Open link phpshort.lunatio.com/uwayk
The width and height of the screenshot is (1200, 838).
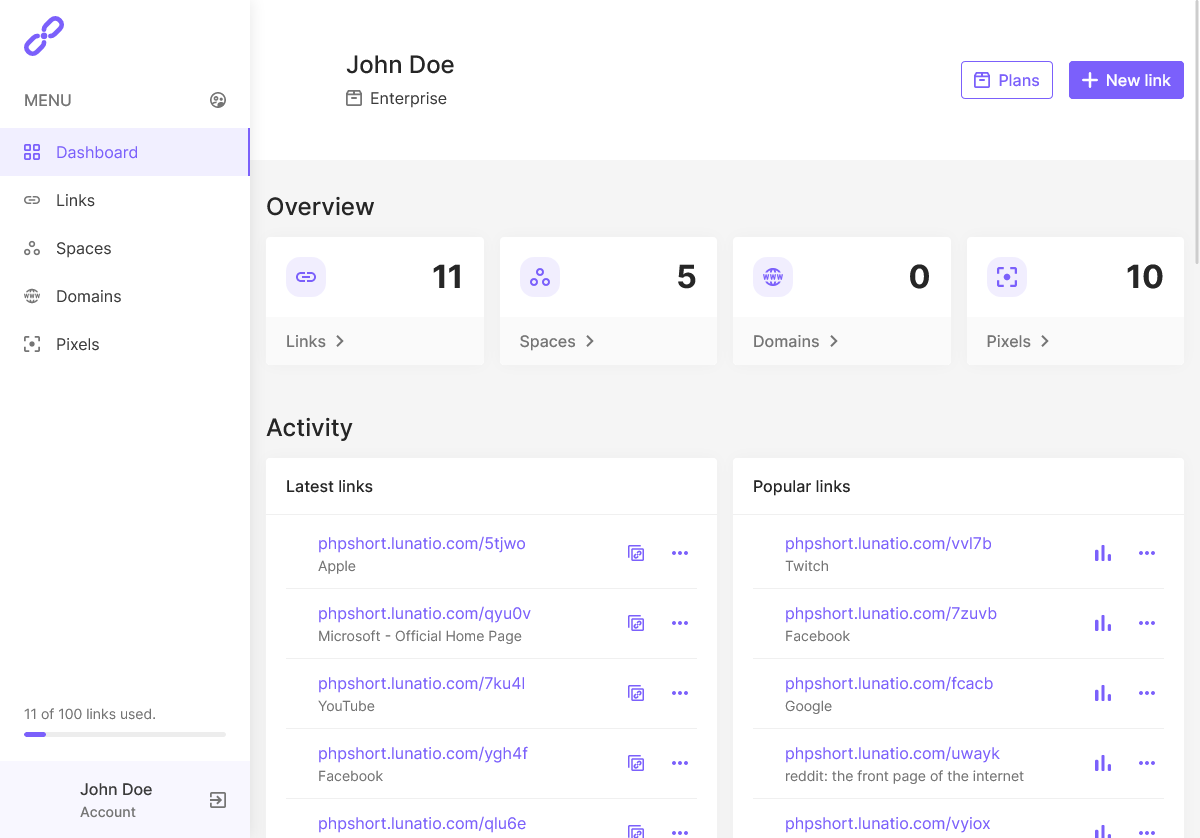892,753
